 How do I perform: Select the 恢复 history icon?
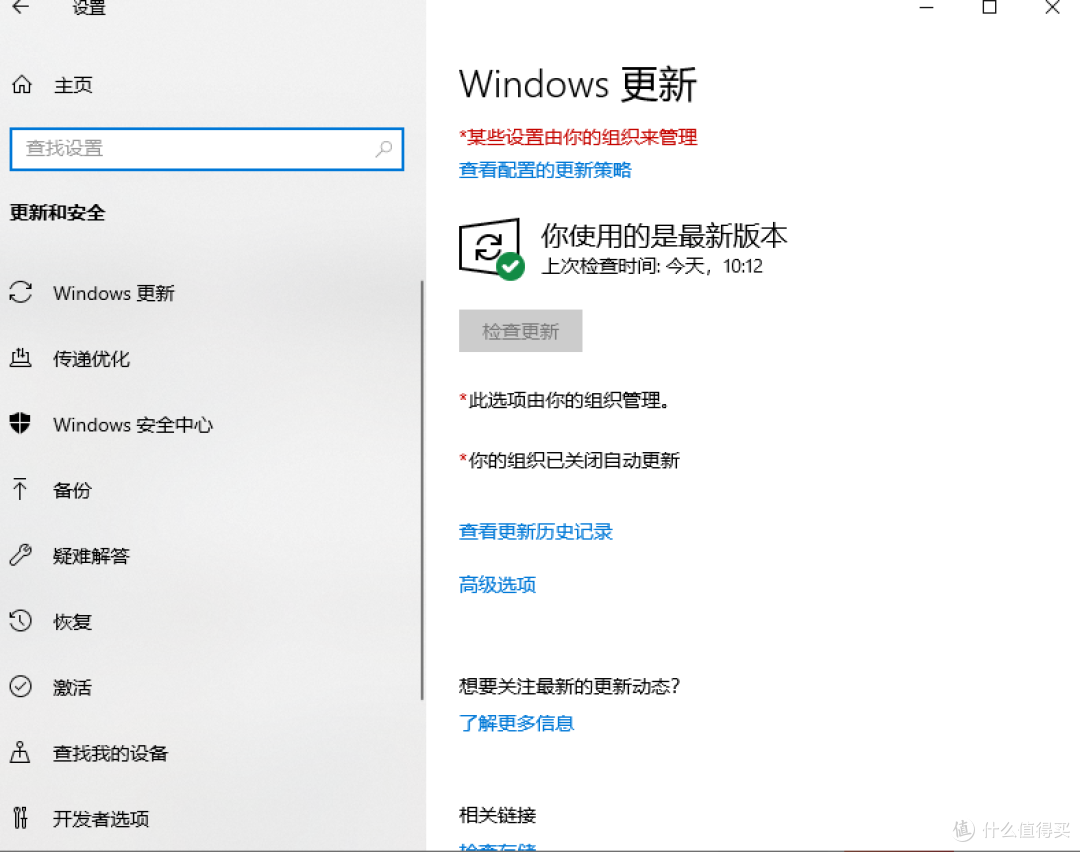click(x=21, y=621)
